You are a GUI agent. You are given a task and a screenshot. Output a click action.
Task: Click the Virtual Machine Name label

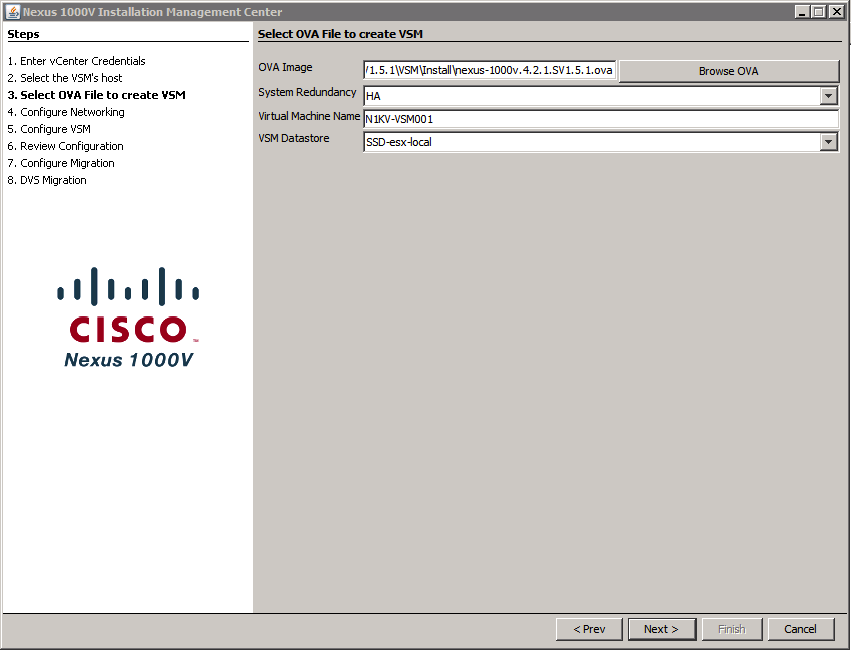click(309, 116)
